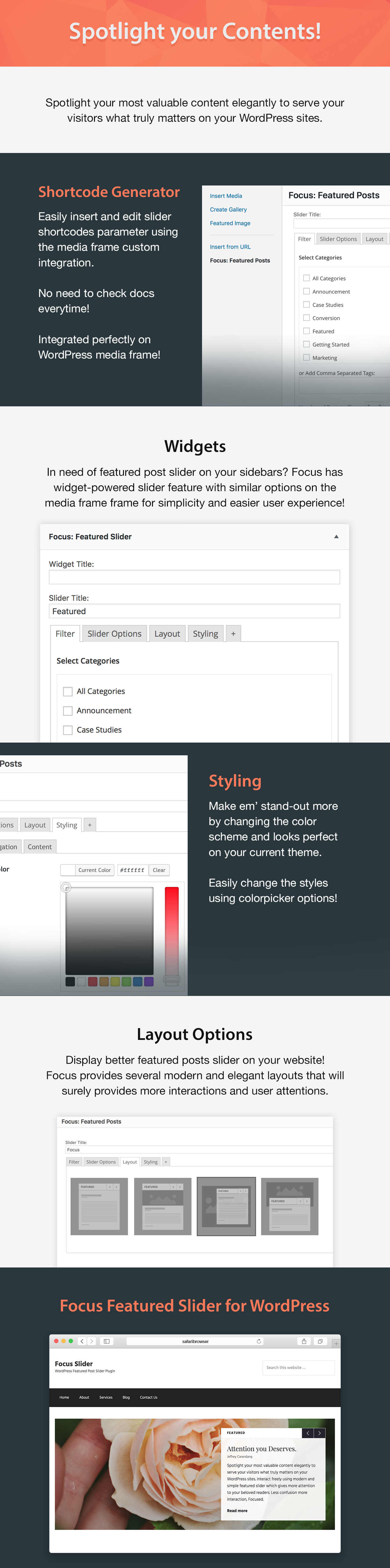This screenshot has height=1568, width=390.
Task: Open Slider Options tab in layout panel
Action: click(100, 1162)
